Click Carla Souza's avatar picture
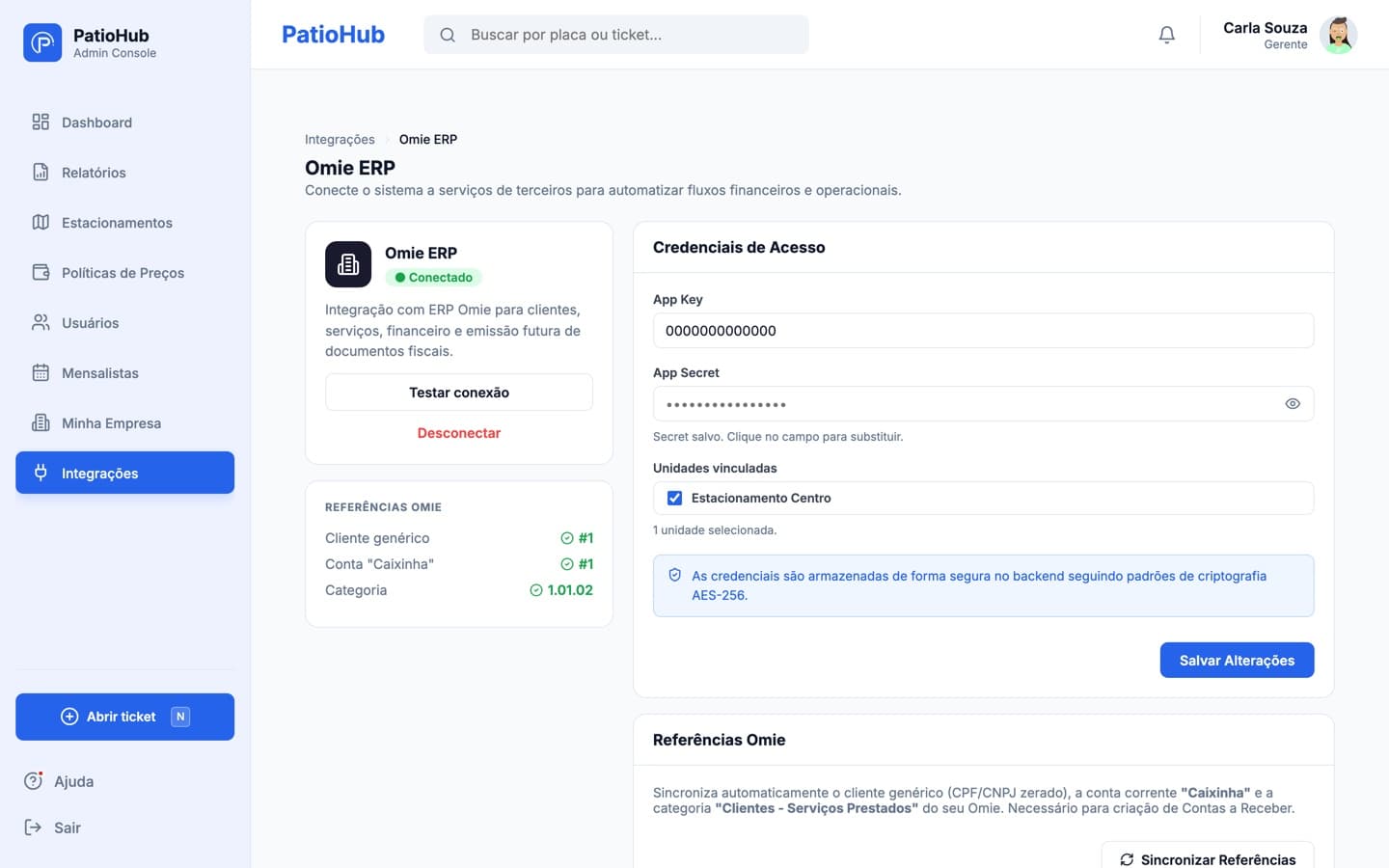This screenshot has height=868, width=1389. tap(1338, 35)
